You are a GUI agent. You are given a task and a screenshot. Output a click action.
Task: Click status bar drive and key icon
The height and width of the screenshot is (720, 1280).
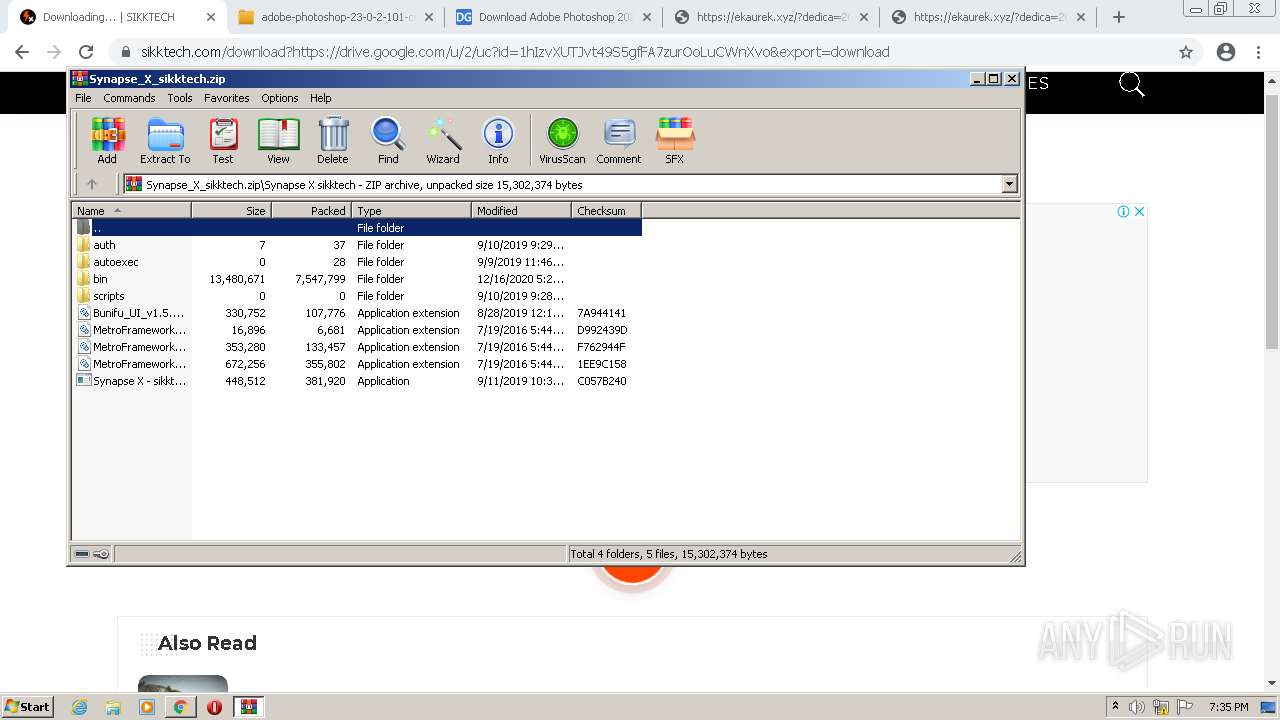[x=92, y=554]
